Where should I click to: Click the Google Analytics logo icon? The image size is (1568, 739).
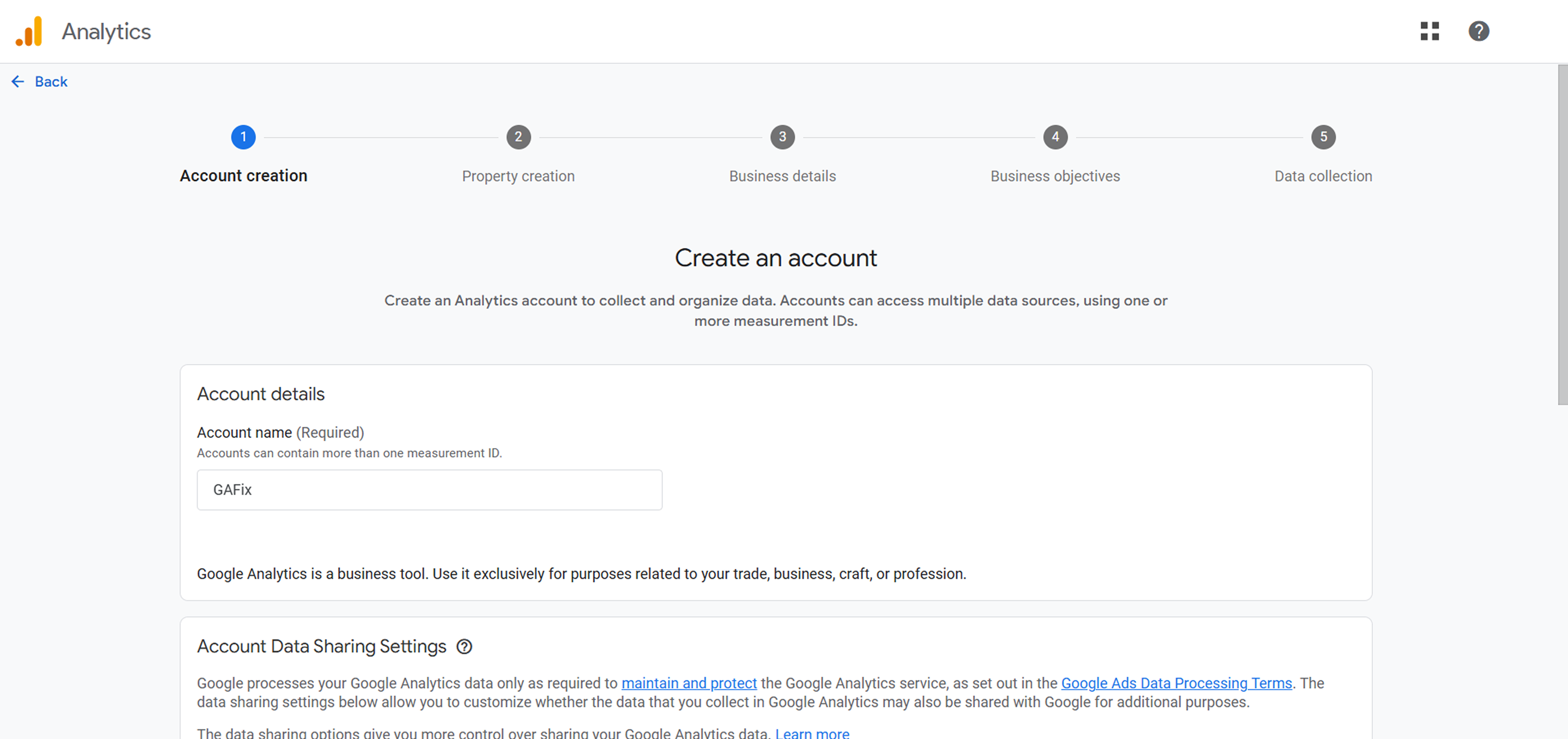(29, 31)
